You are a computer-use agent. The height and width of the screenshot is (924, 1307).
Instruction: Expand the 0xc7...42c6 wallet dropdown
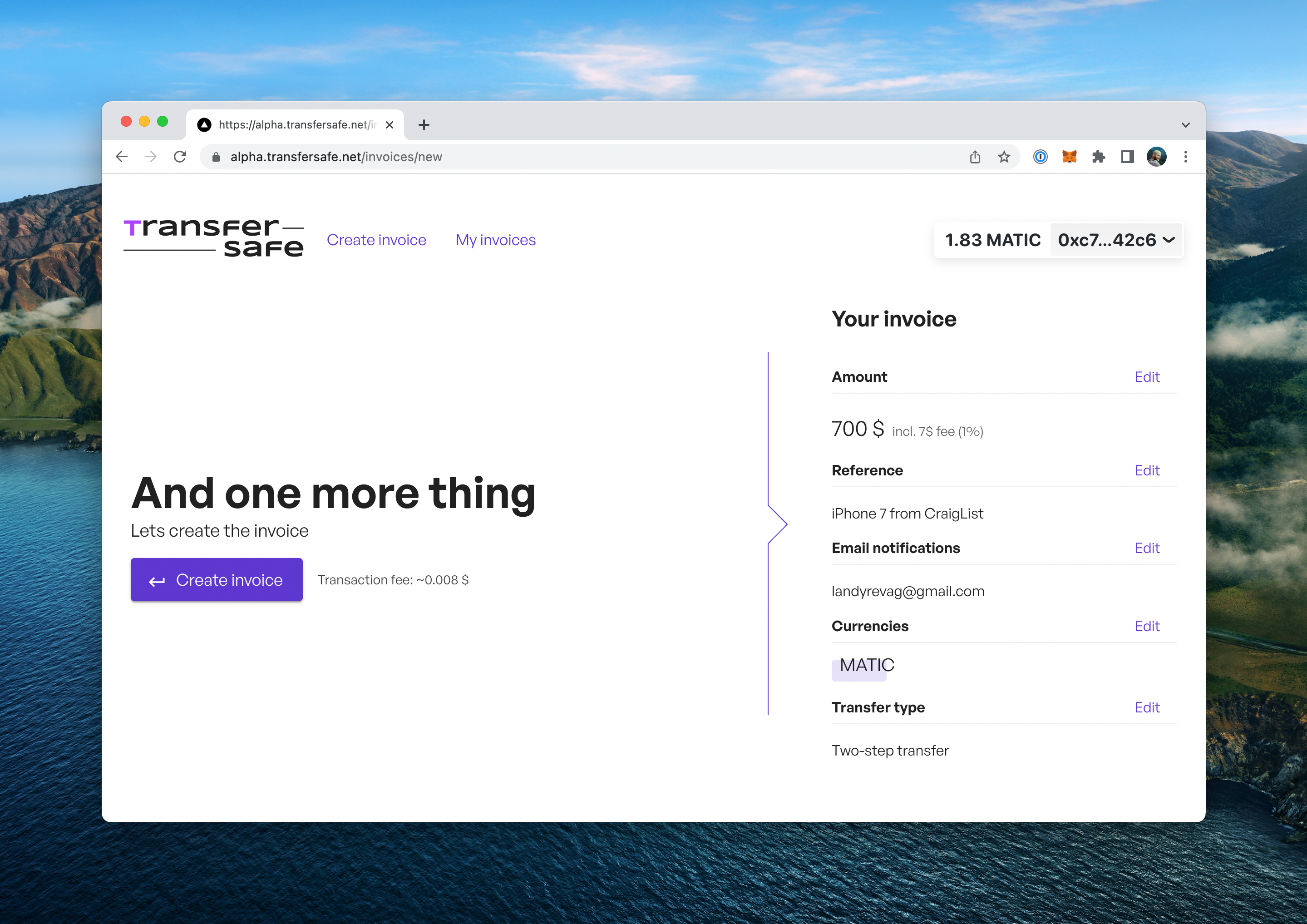point(1116,240)
